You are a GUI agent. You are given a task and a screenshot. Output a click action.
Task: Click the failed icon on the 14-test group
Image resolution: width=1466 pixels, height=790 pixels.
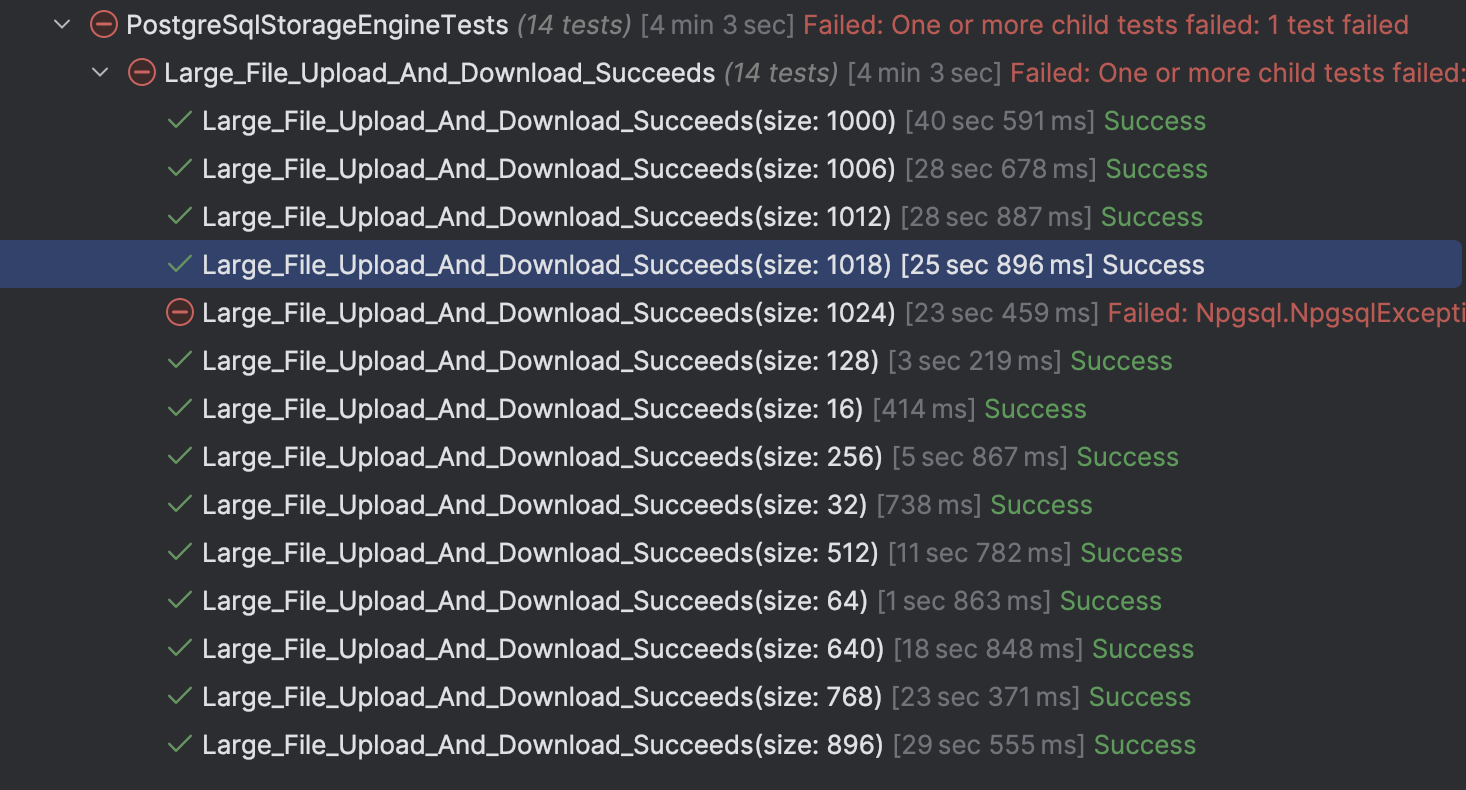pyautogui.click(x=142, y=72)
